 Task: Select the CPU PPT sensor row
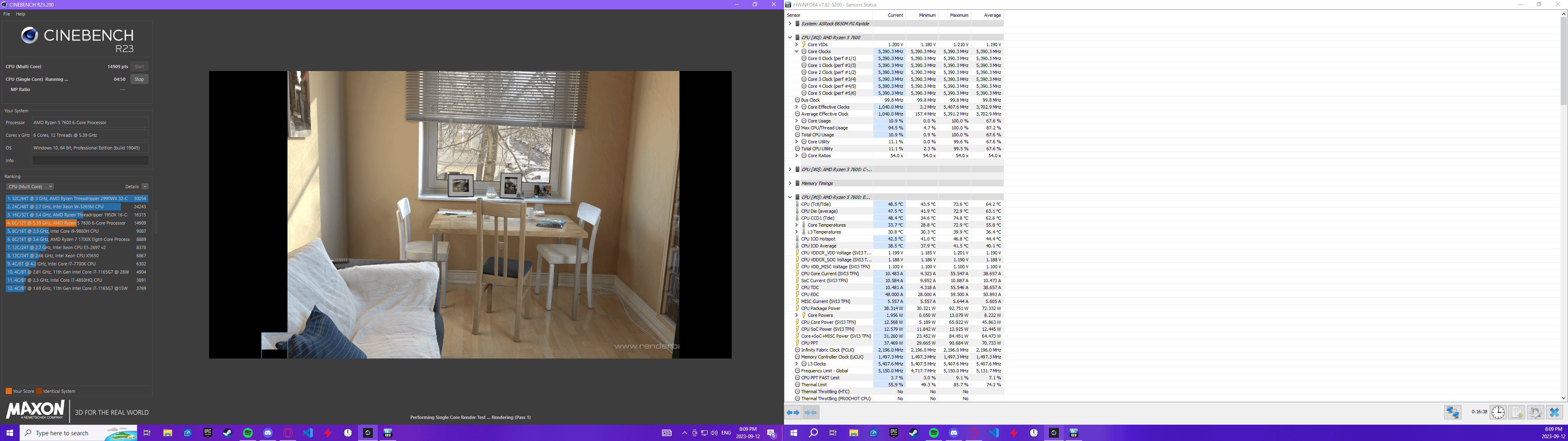895,343
